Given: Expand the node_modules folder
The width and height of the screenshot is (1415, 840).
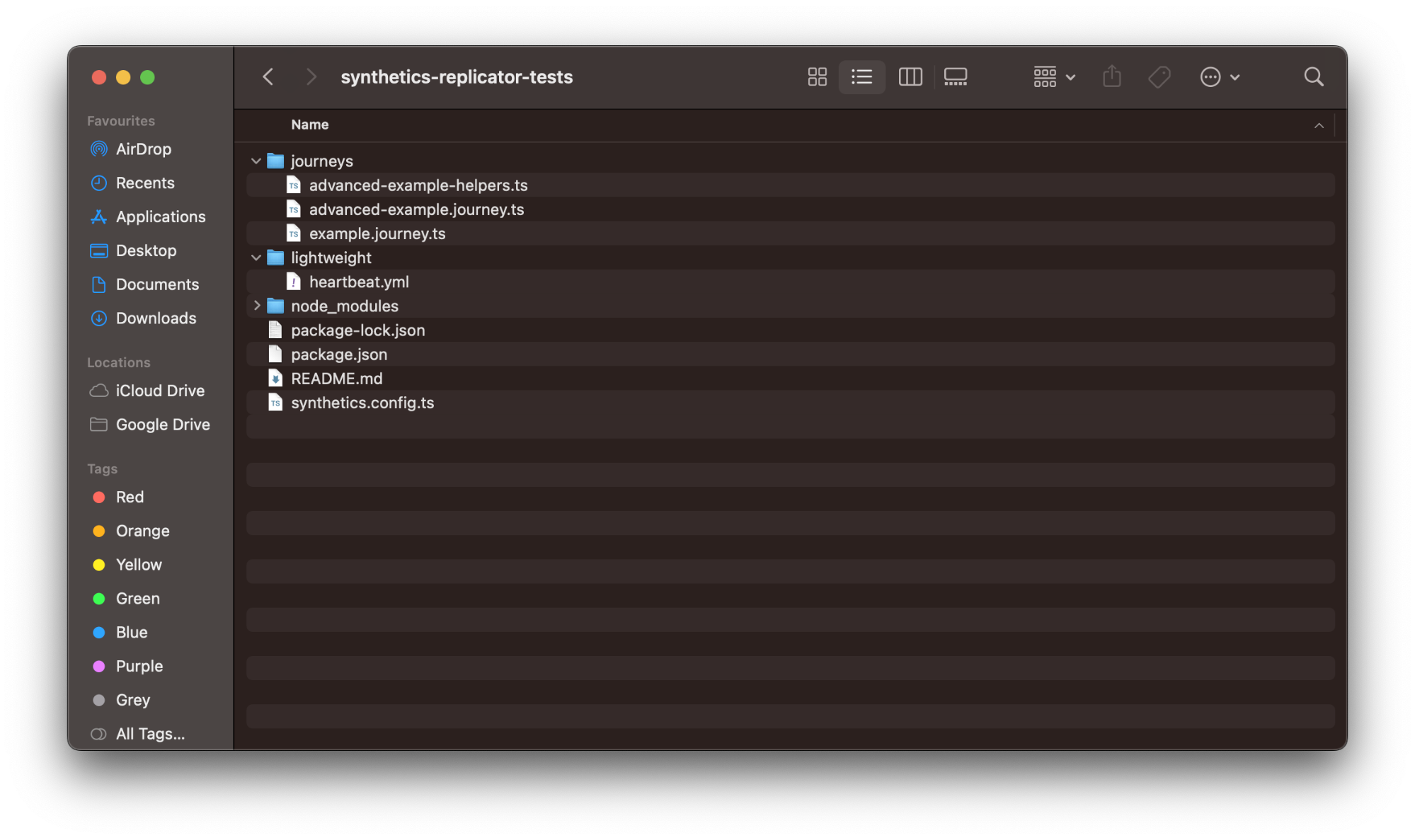Looking at the screenshot, I should coord(256,306).
